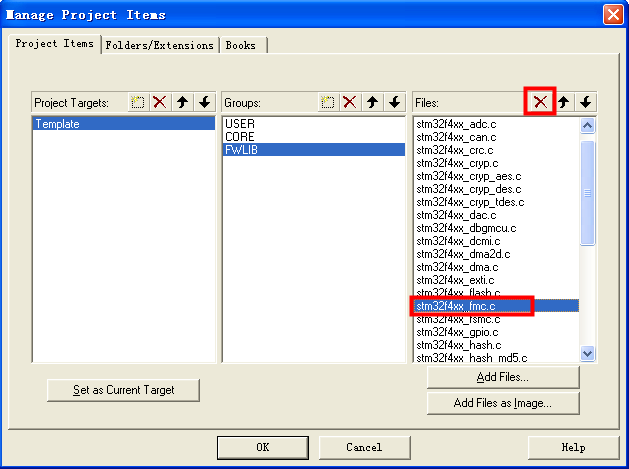Create a new group
This screenshot has height=469, width=629.
coord(328,102)
